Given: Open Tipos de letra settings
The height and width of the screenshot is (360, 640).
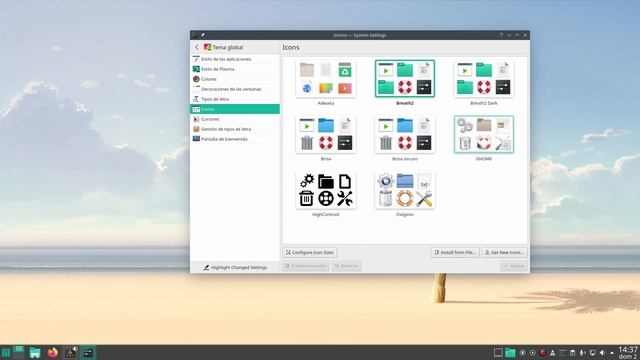Looking at the screenshot, I should pos(235,99).
